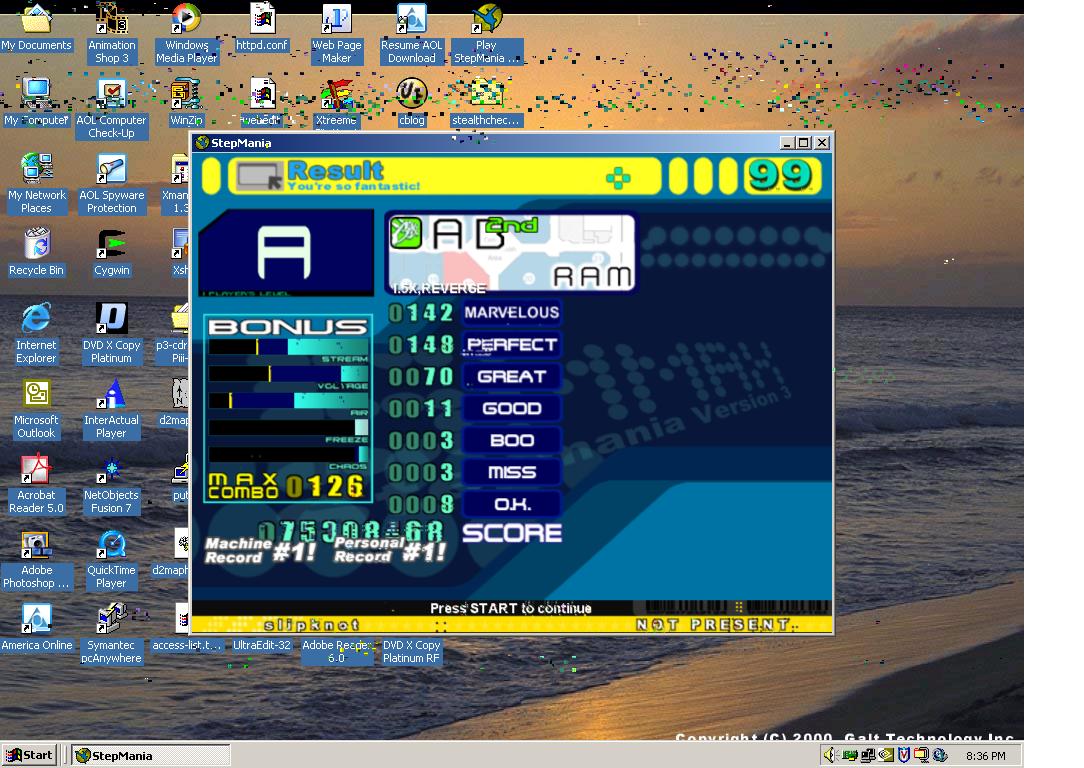The width and height of the screenshot is (1084, 768).
Task: Click the StepMania title bar app icon
Action: pyautogui.click(x=202, y=142)
